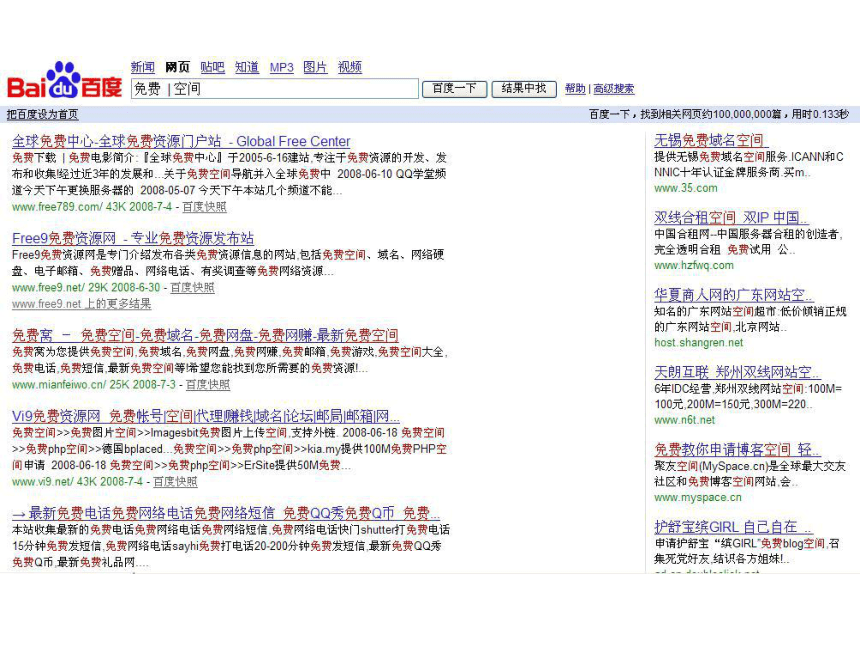
Task: Click the www.hzfwq.com ad URL
Action: (694, 265)
